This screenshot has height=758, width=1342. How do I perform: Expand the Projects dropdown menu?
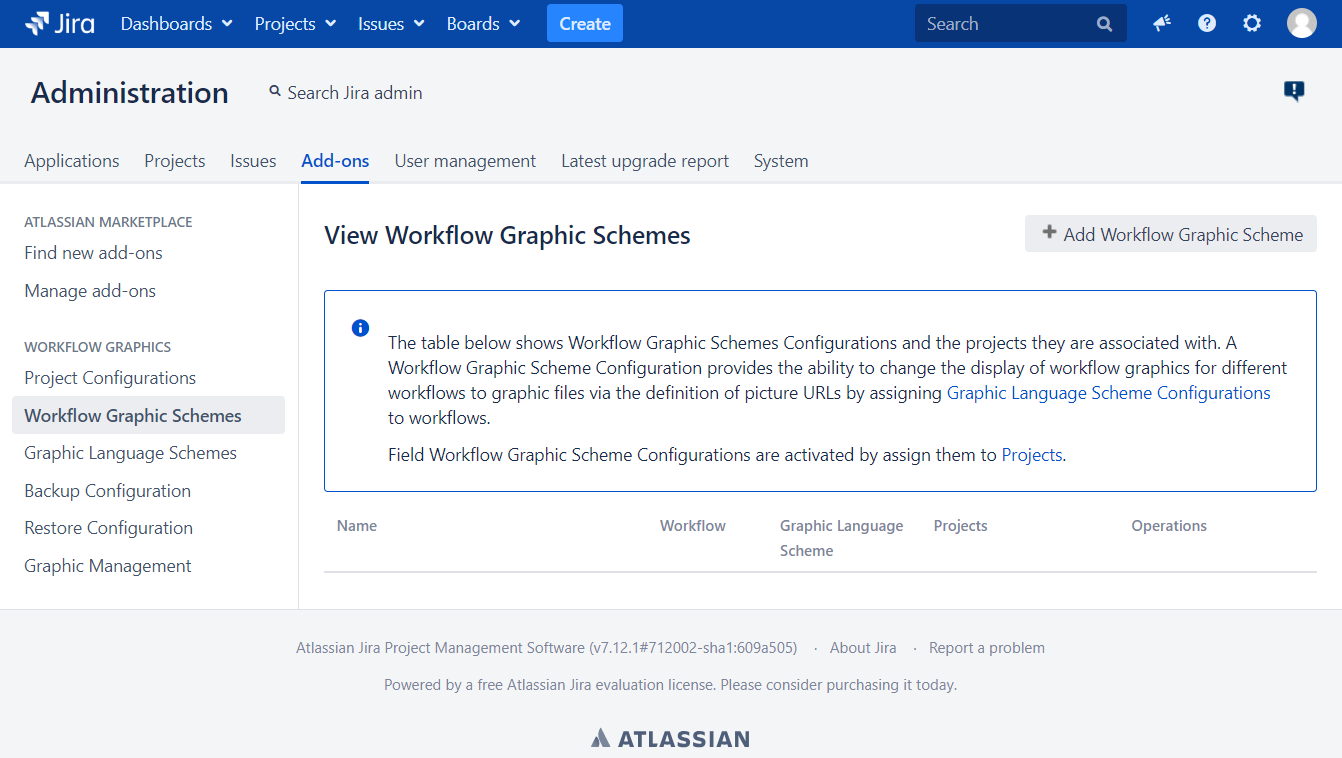point(295,24)
